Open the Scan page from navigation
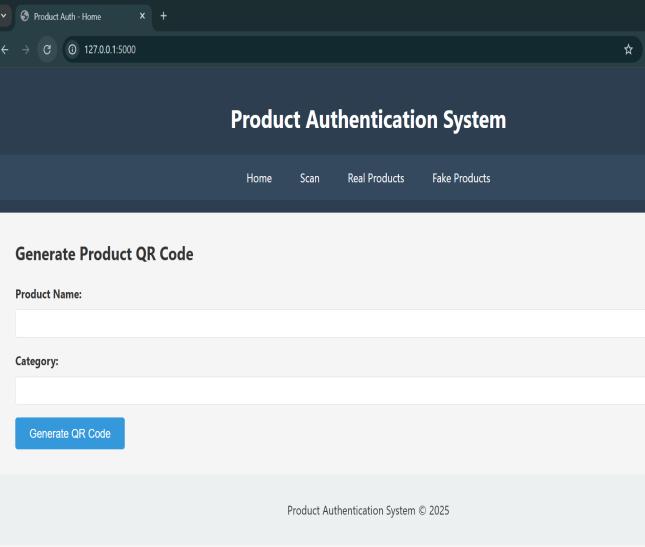Screen dimensions: 645x547 click(x=310, y=178)
